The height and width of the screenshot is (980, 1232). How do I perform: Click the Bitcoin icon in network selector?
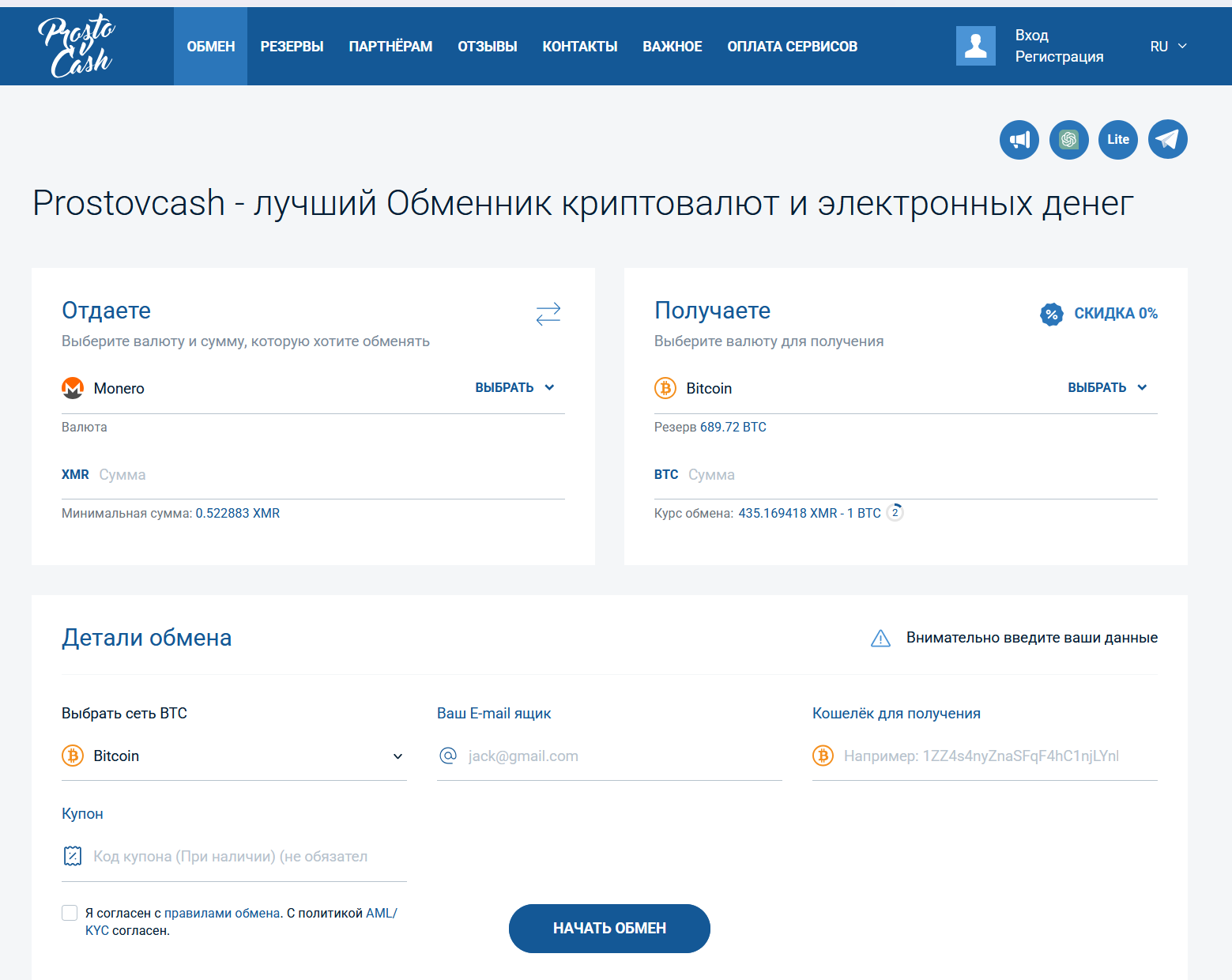coord(73,756)
